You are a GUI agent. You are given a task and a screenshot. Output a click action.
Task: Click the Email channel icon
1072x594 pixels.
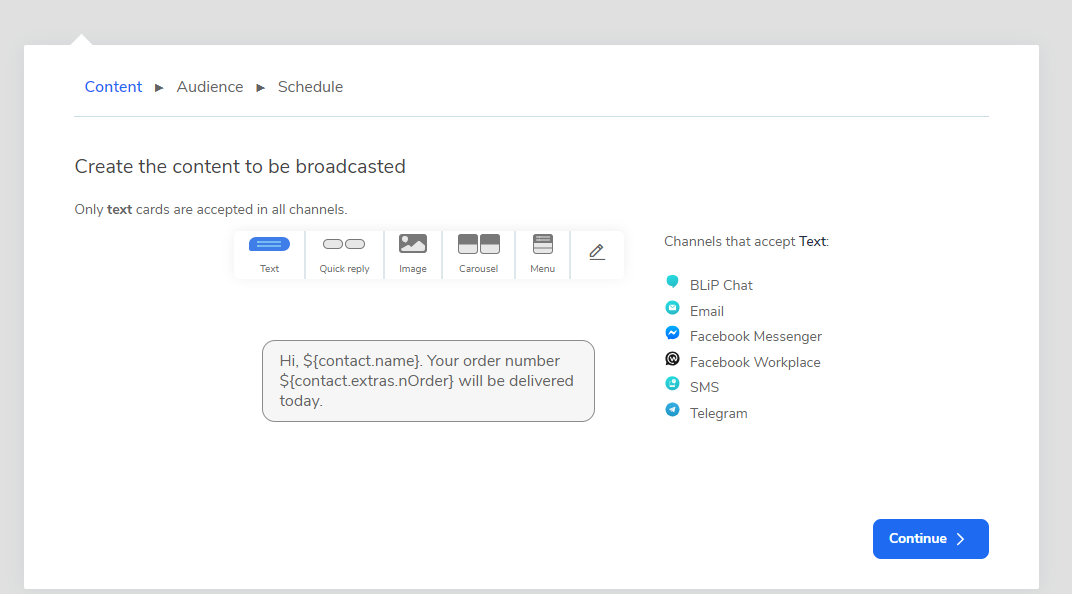point(673,309)
